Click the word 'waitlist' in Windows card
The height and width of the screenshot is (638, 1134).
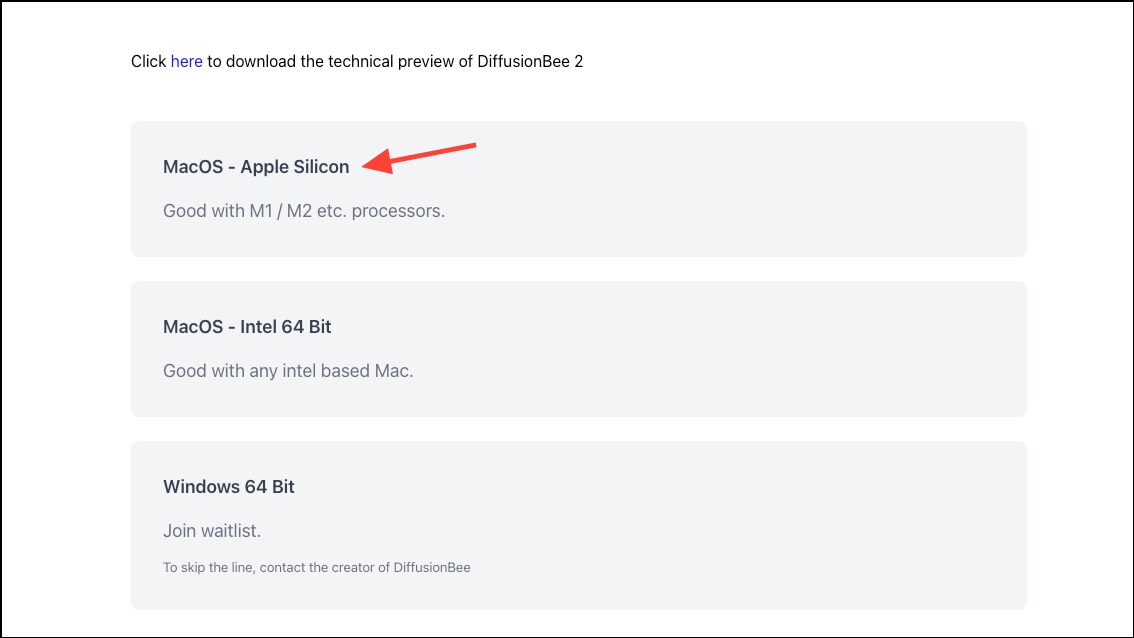point(231,531)
